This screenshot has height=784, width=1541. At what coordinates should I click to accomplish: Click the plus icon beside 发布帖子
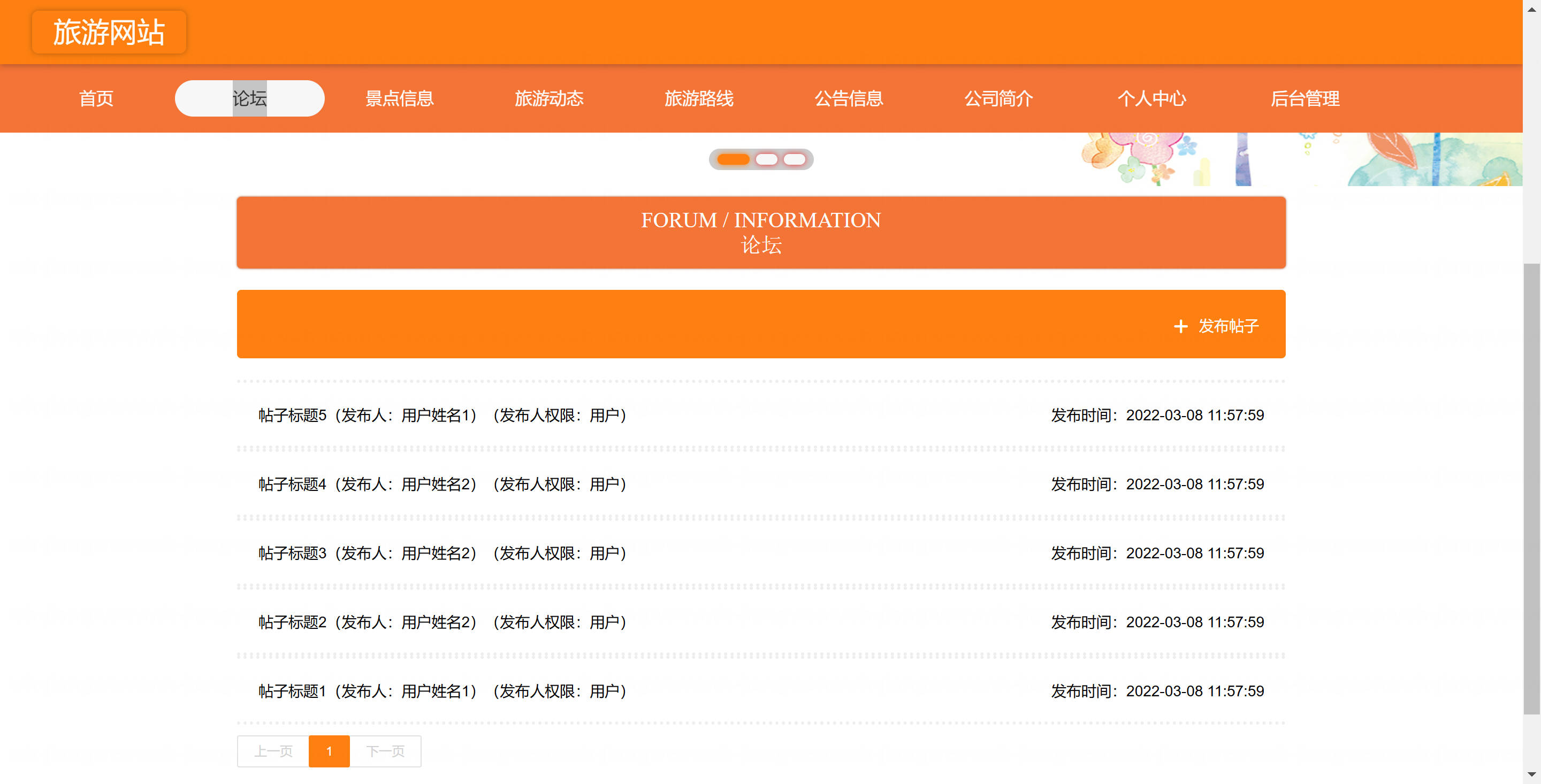tap(1180, 327)
